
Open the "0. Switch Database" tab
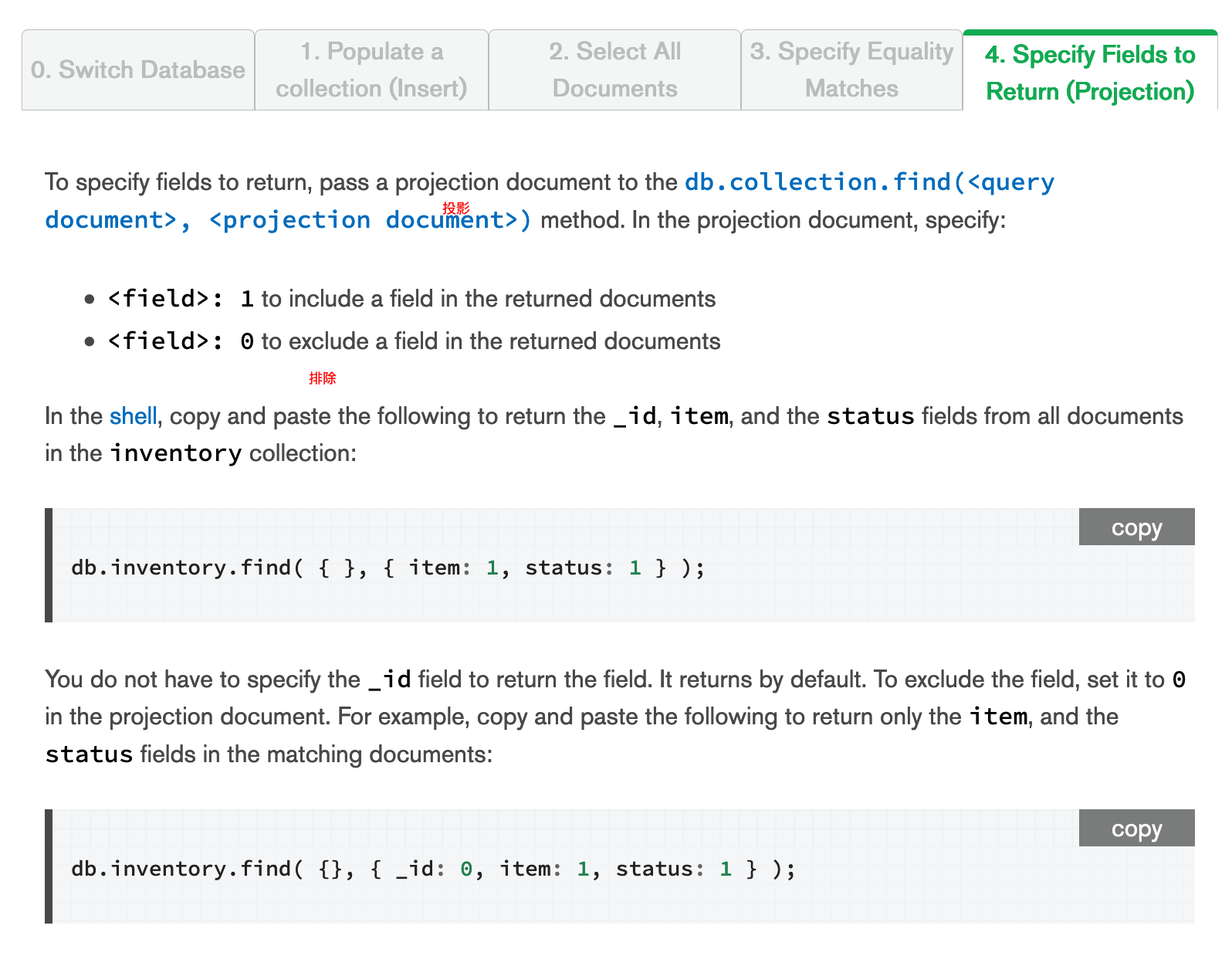(138, 70)
